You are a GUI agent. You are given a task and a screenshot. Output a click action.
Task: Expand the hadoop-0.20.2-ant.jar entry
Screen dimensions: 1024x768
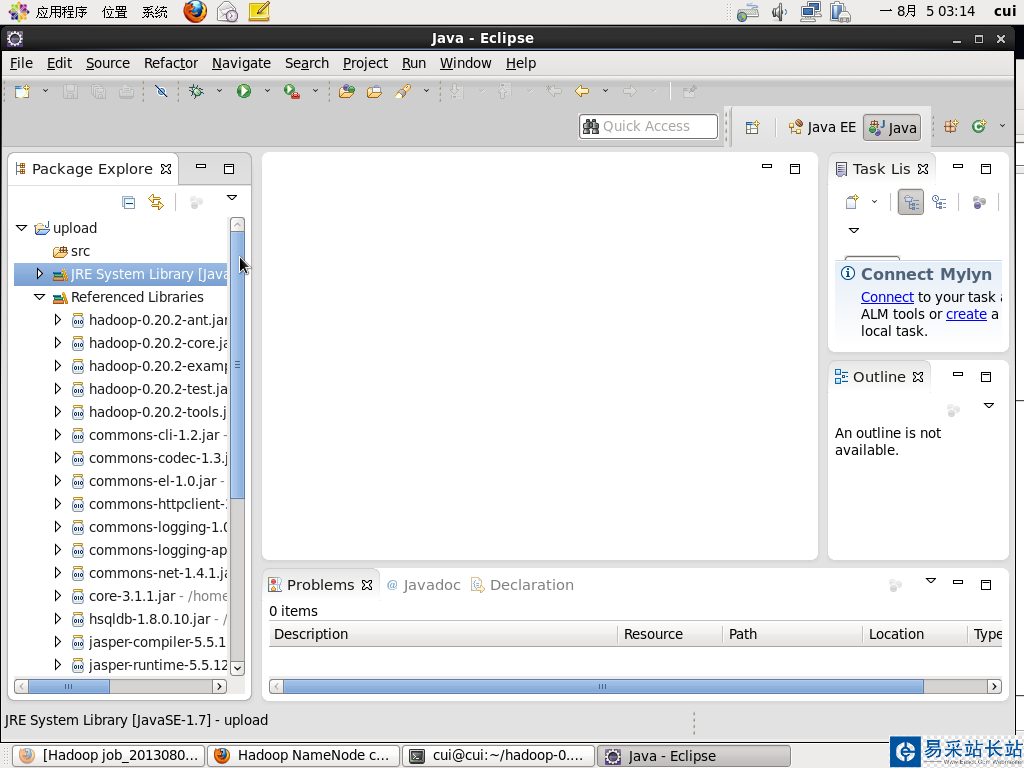pyautogui.click(x=57, y=320)
